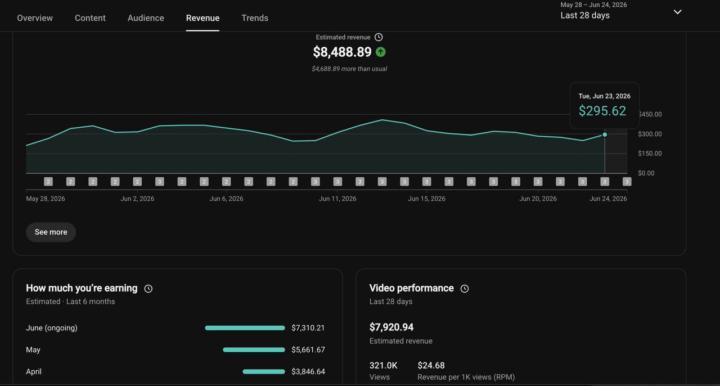Image resolution: width=720 pixels, height=386 pixels.
Task: Click 'more than usual' comparison text
Action: point(349,69)
